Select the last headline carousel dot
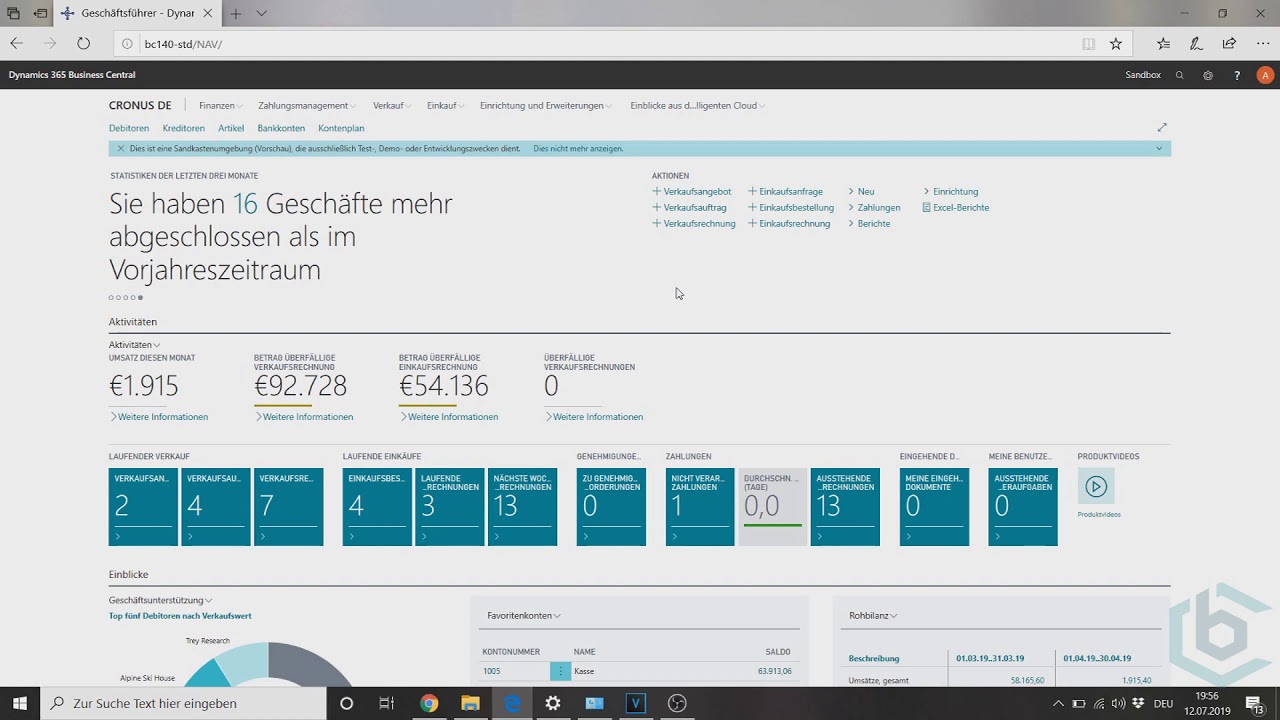 pyautogui.click(x=140, y=297)
